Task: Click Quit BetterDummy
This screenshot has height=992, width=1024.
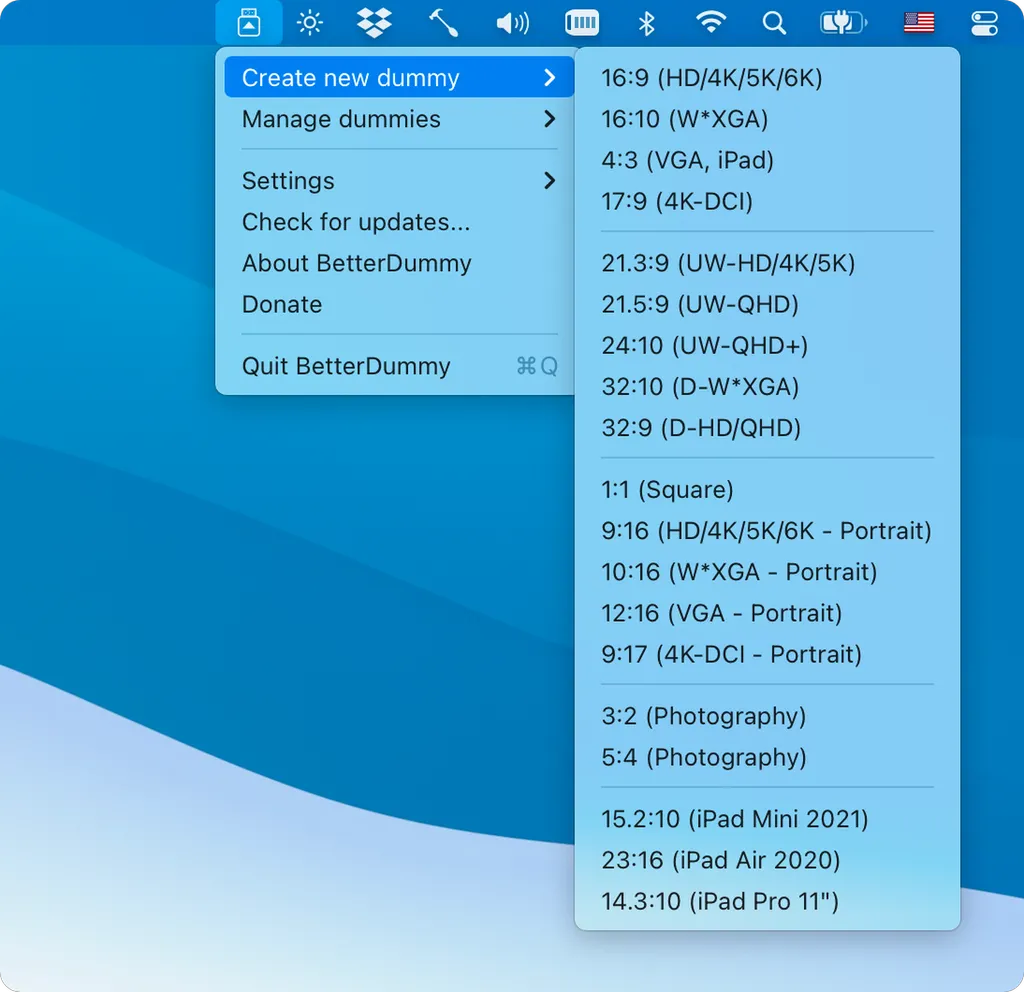Action: tap(346, 366)
